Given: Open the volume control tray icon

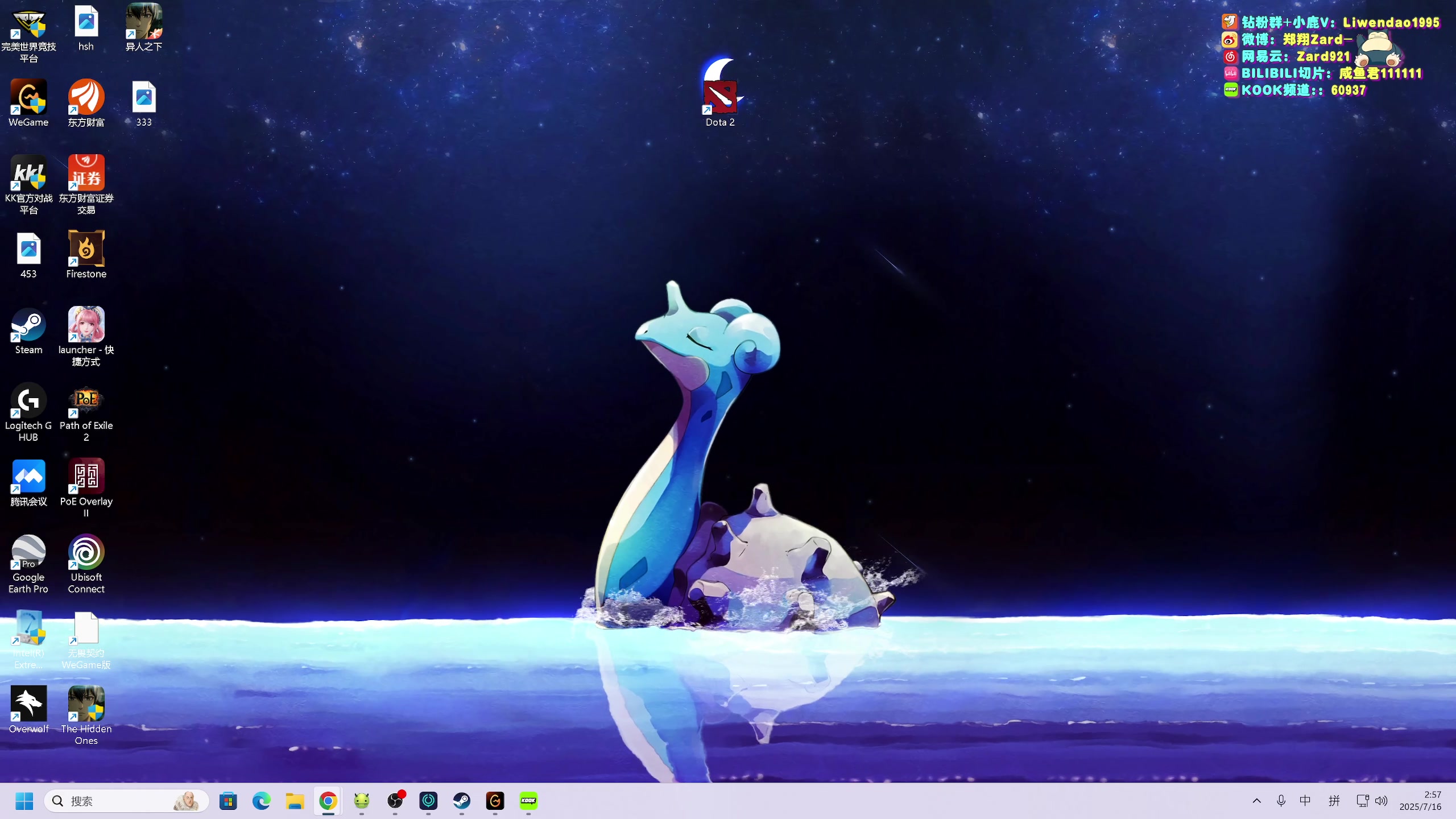Looking at the screenshot, I should point(1381,801).
